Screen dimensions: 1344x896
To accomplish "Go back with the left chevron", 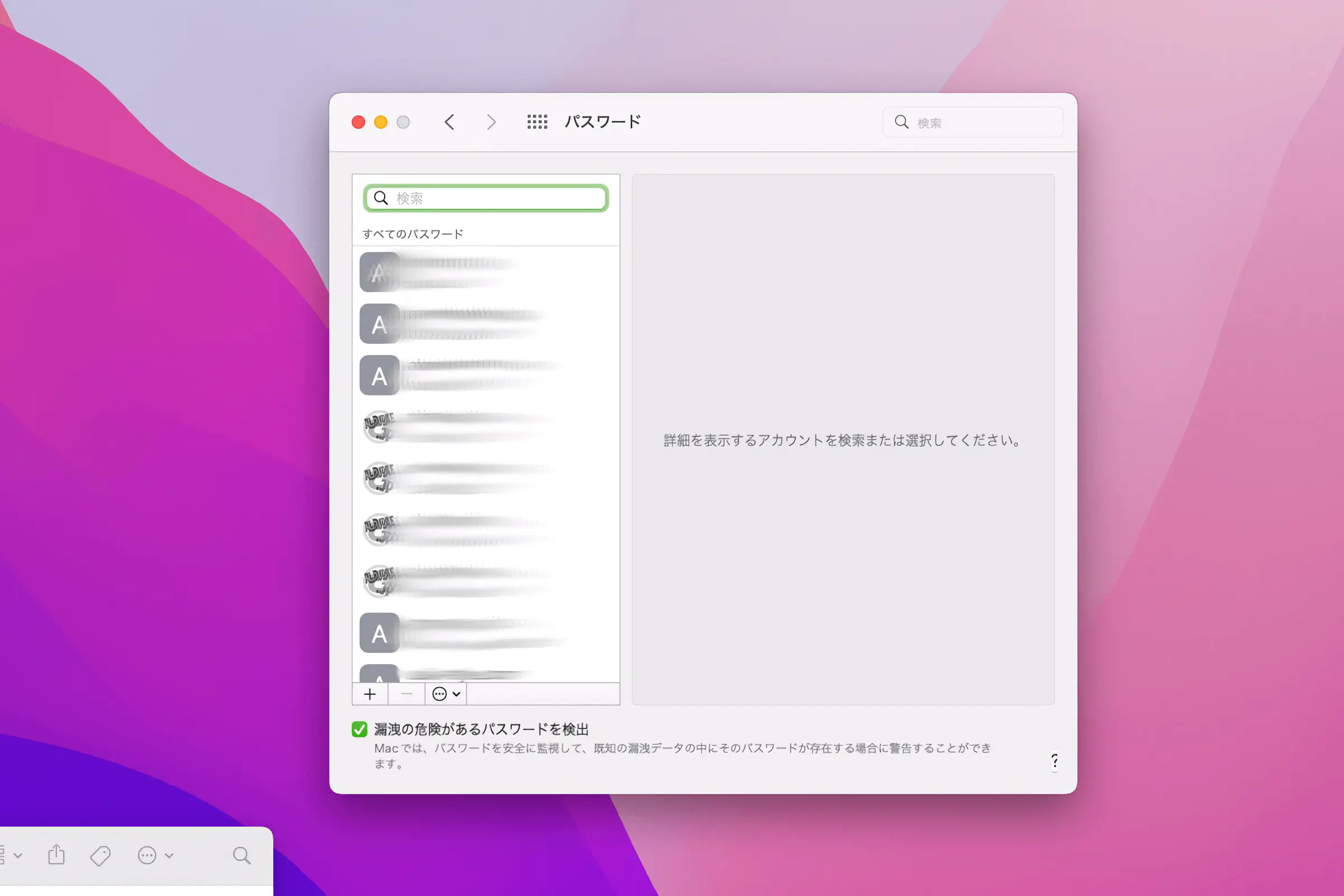I will coord(449,122).
